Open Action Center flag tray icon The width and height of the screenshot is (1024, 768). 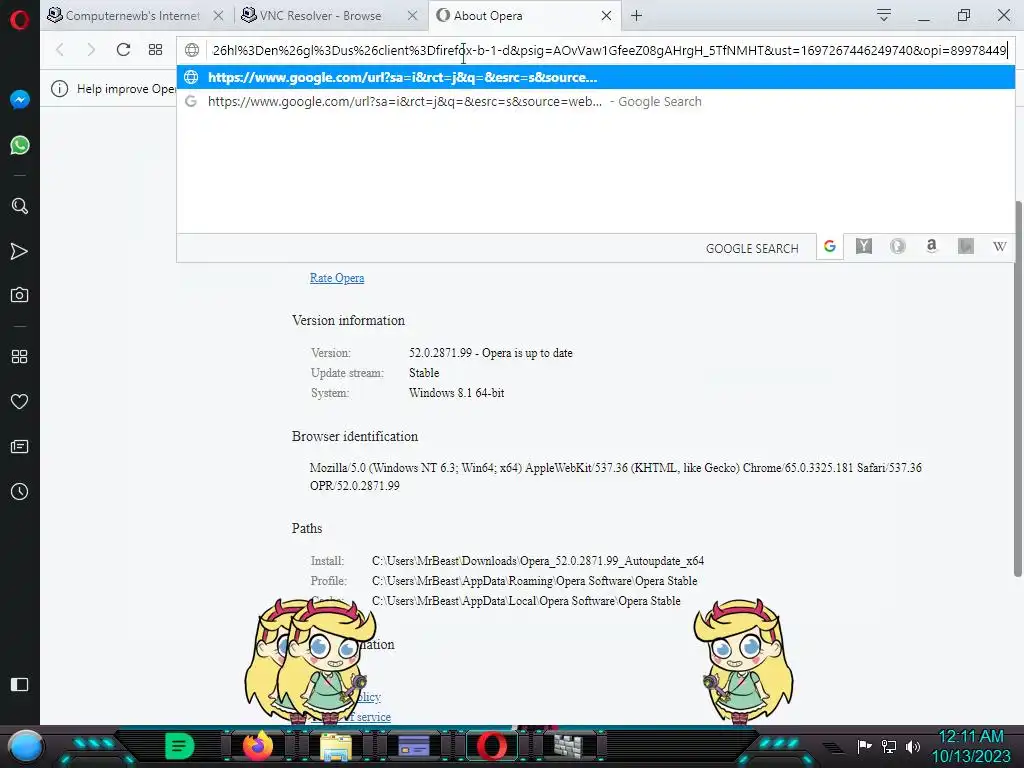864,746
